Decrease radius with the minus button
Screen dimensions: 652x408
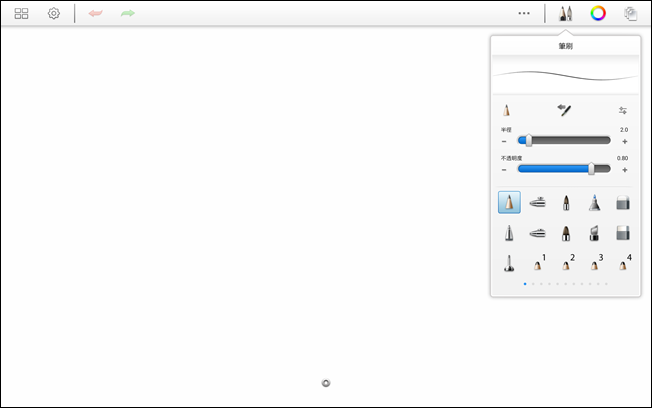point(504,141)
